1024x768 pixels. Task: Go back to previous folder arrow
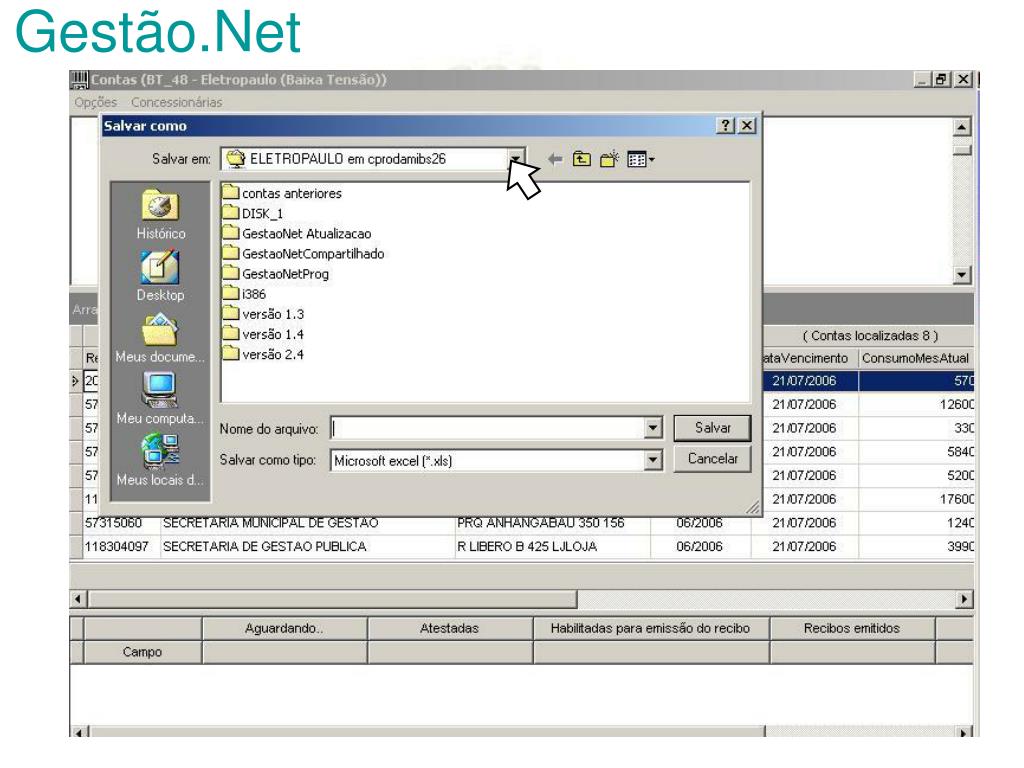[x=555, y=159]
